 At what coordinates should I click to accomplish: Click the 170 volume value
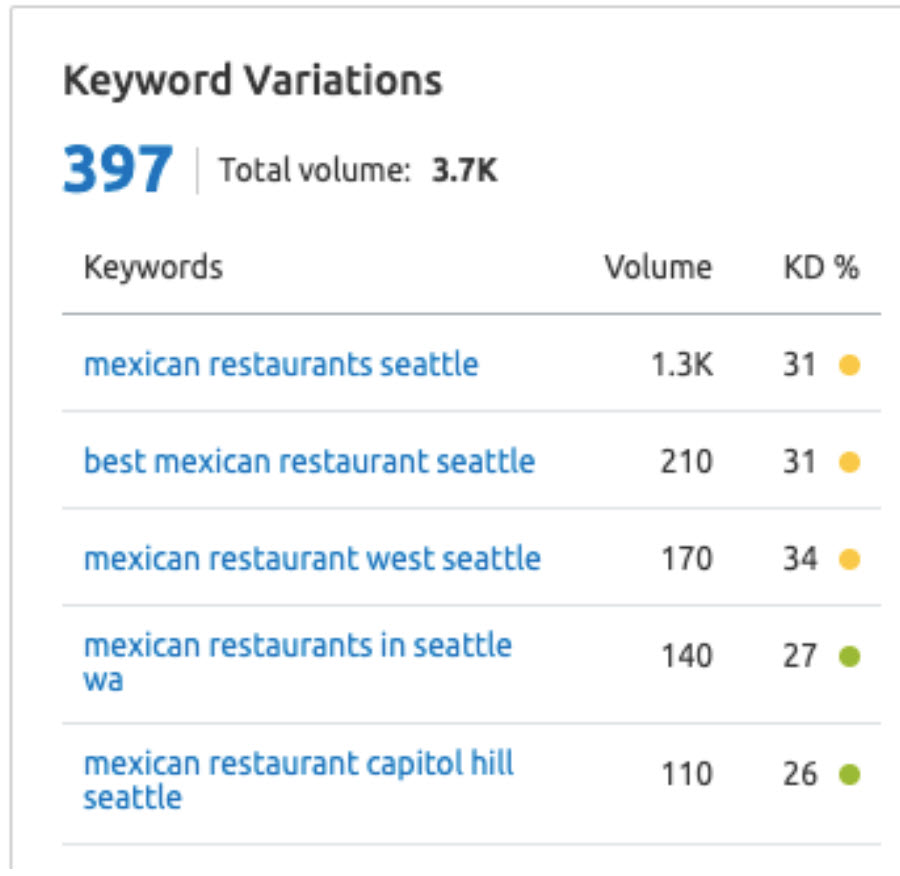coord(687,559)
